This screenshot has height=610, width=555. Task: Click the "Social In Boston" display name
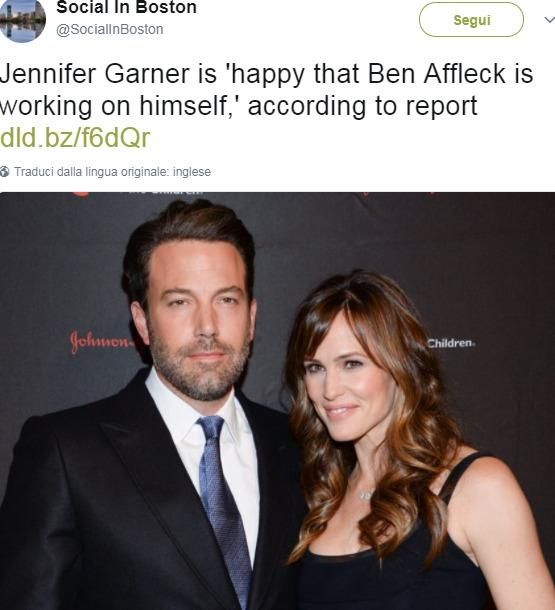click(126, 7)
